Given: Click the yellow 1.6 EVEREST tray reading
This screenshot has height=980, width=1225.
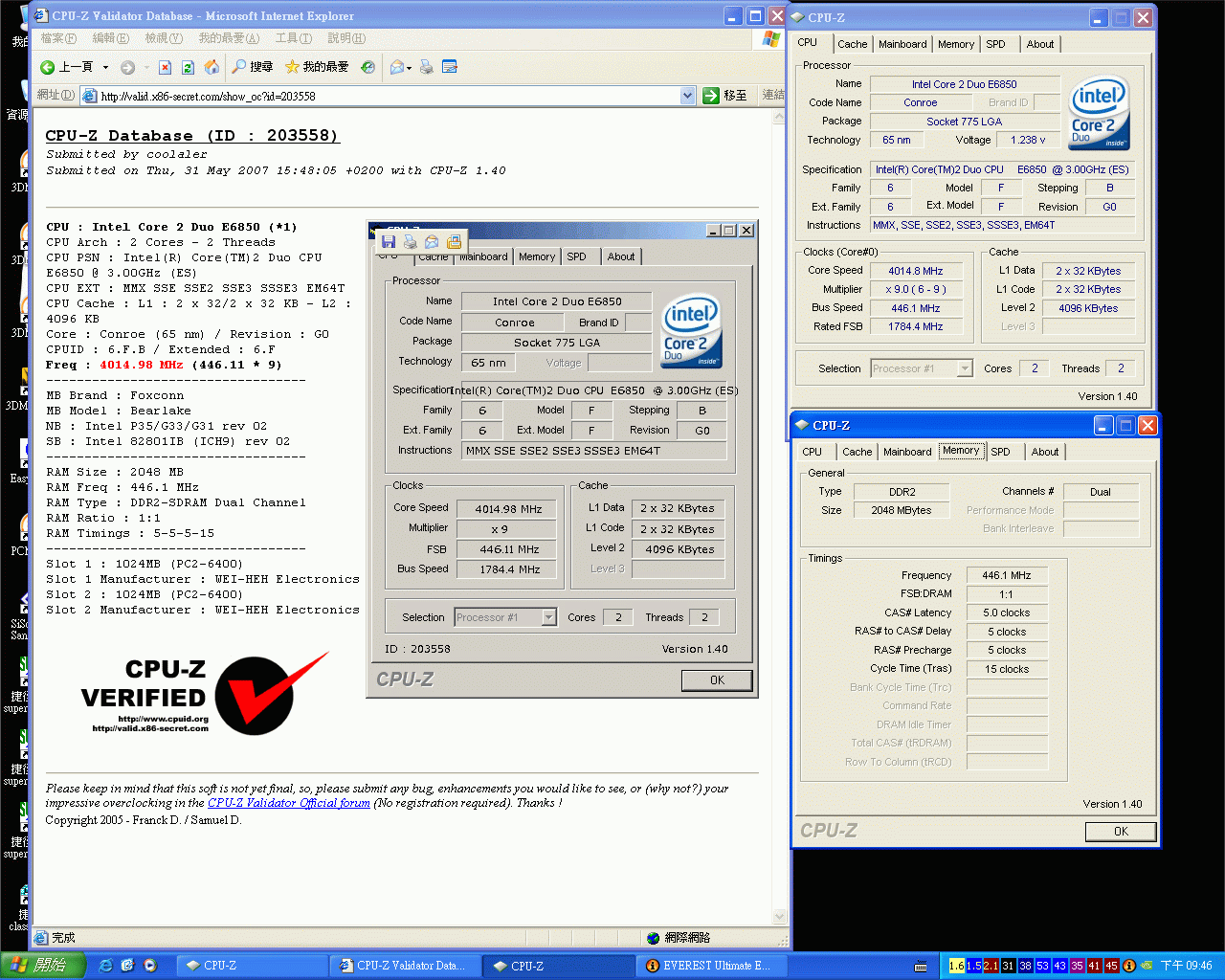Looking at the screenshot, I should pos(956,966).
